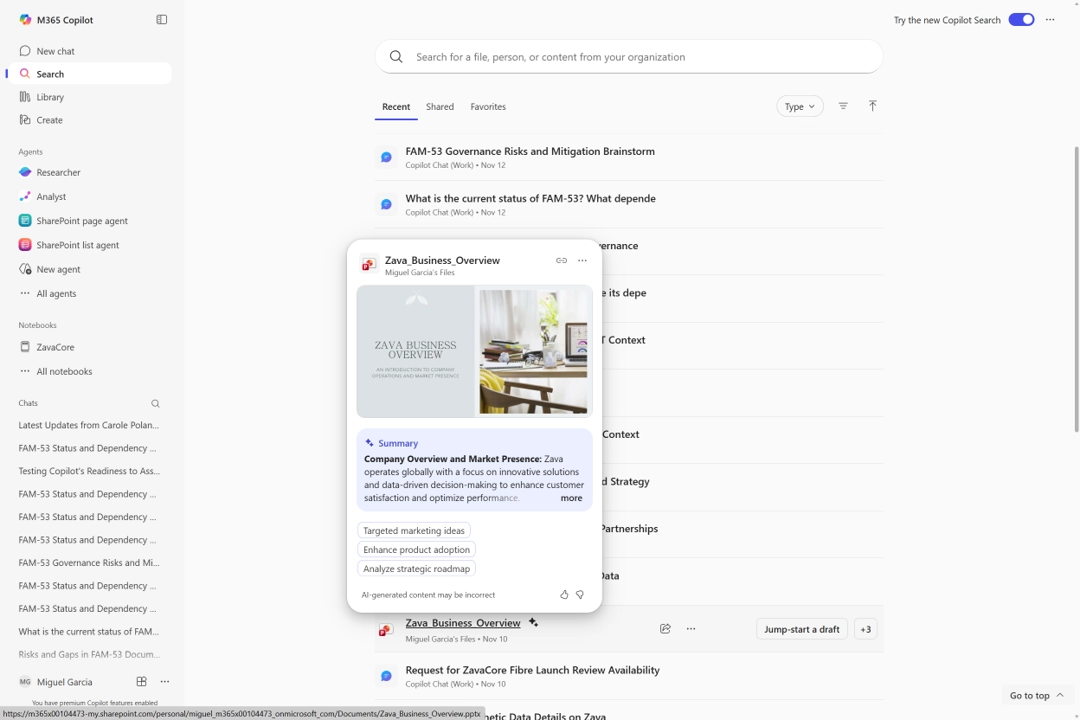The height and width of the screenshot is (720, 1080).
Task: Open the SharePoint list agent
Action: (x=79, y=244)
